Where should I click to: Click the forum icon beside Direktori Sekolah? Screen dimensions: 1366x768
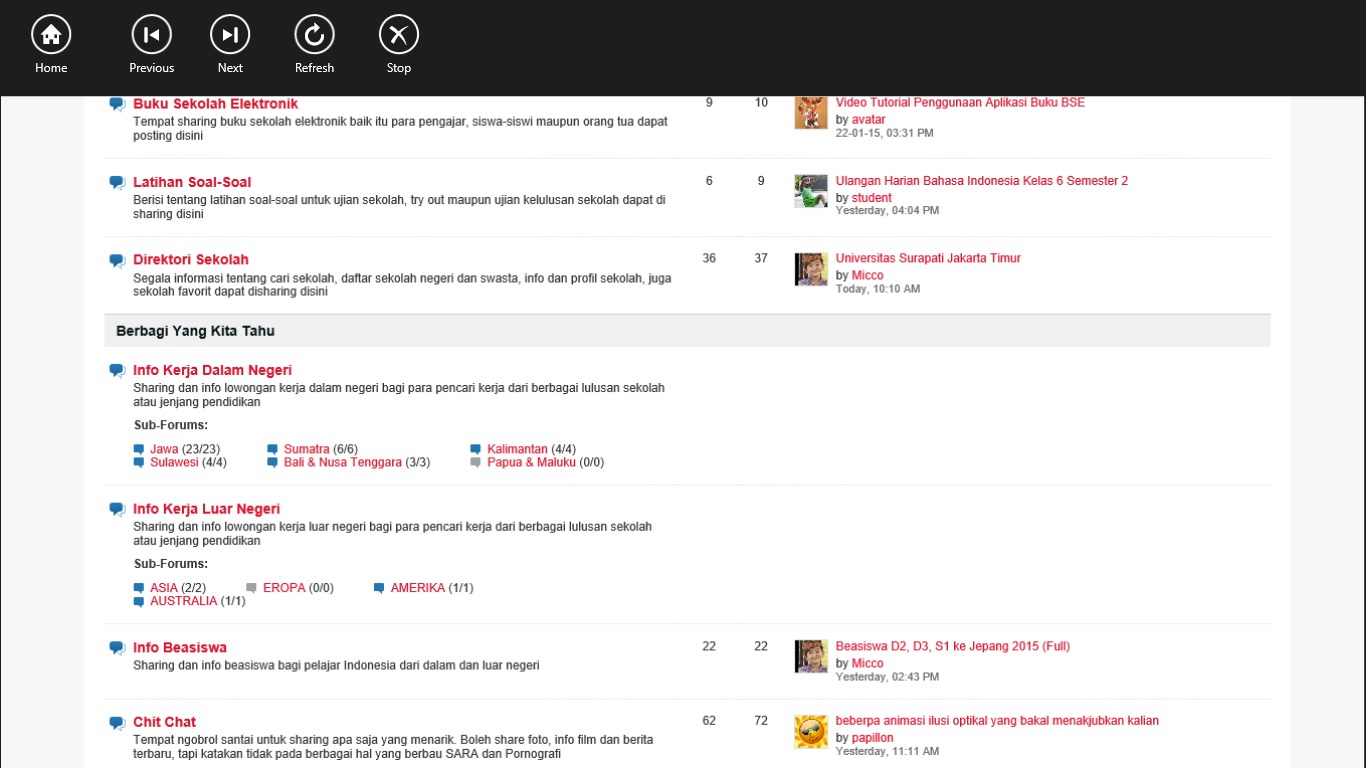117,260
